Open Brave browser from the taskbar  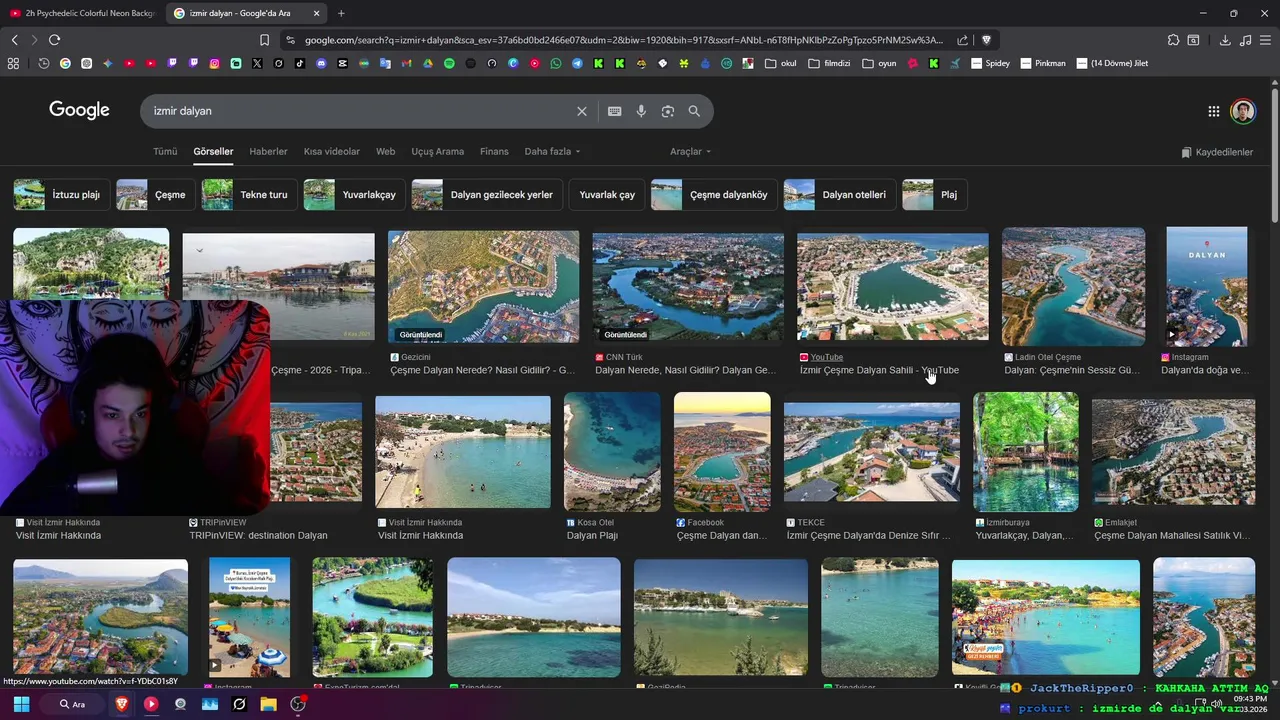(122, 704)
